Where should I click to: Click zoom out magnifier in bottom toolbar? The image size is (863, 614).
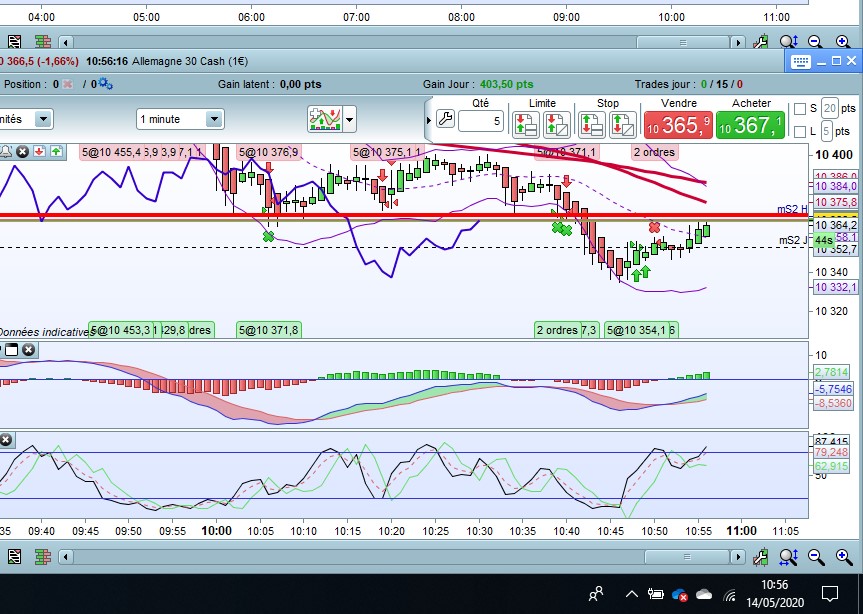pyautogui.click(x=814, y=556)
